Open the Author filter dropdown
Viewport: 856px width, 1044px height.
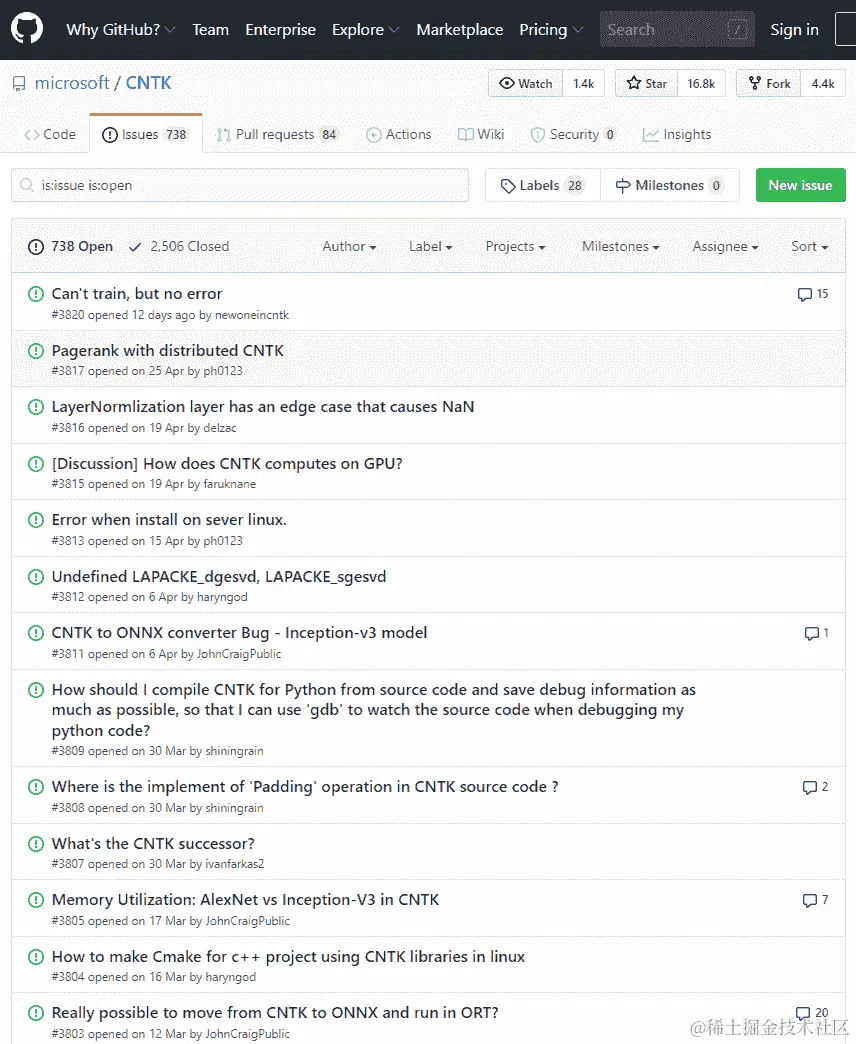(349, 246)
